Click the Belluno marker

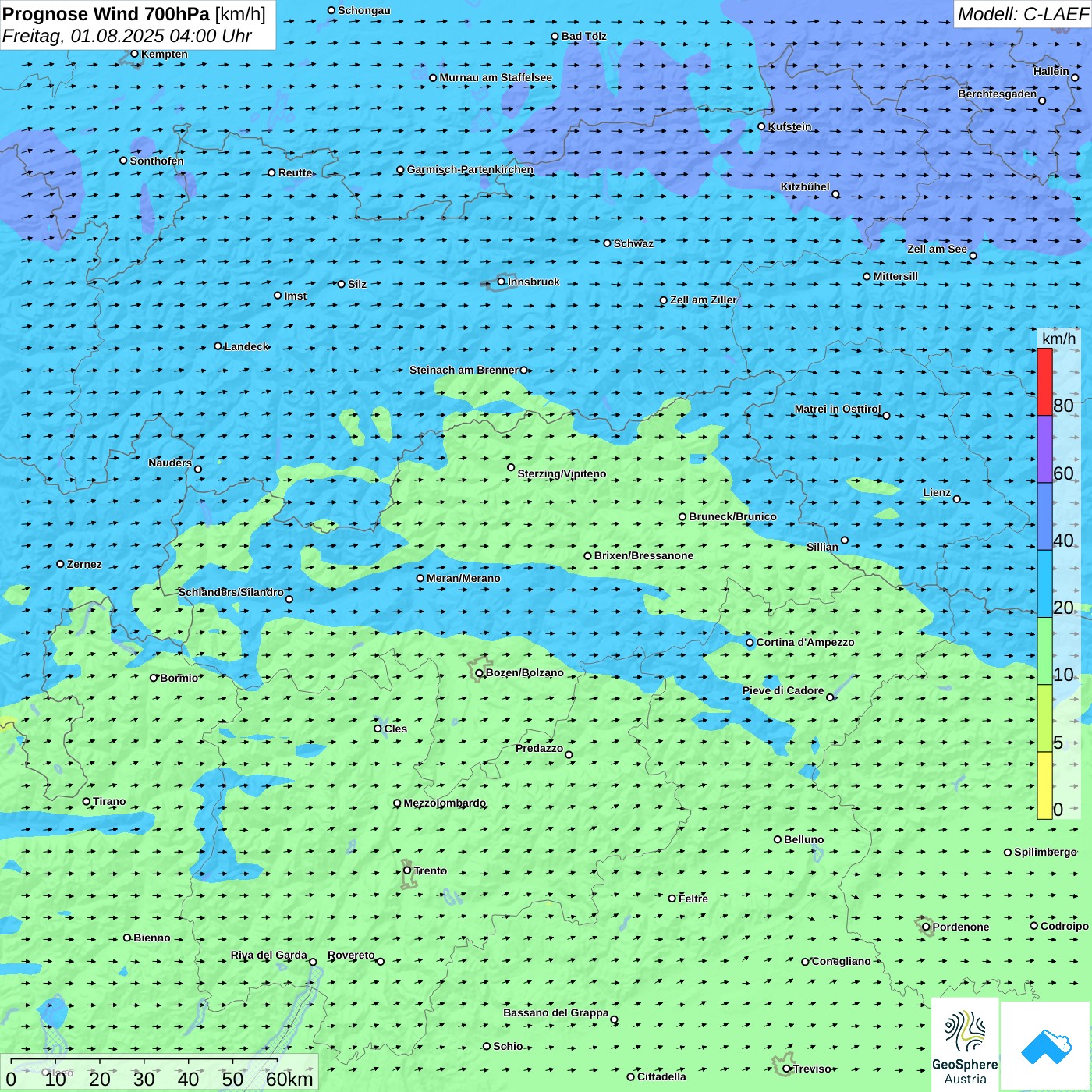coord(778,839)
